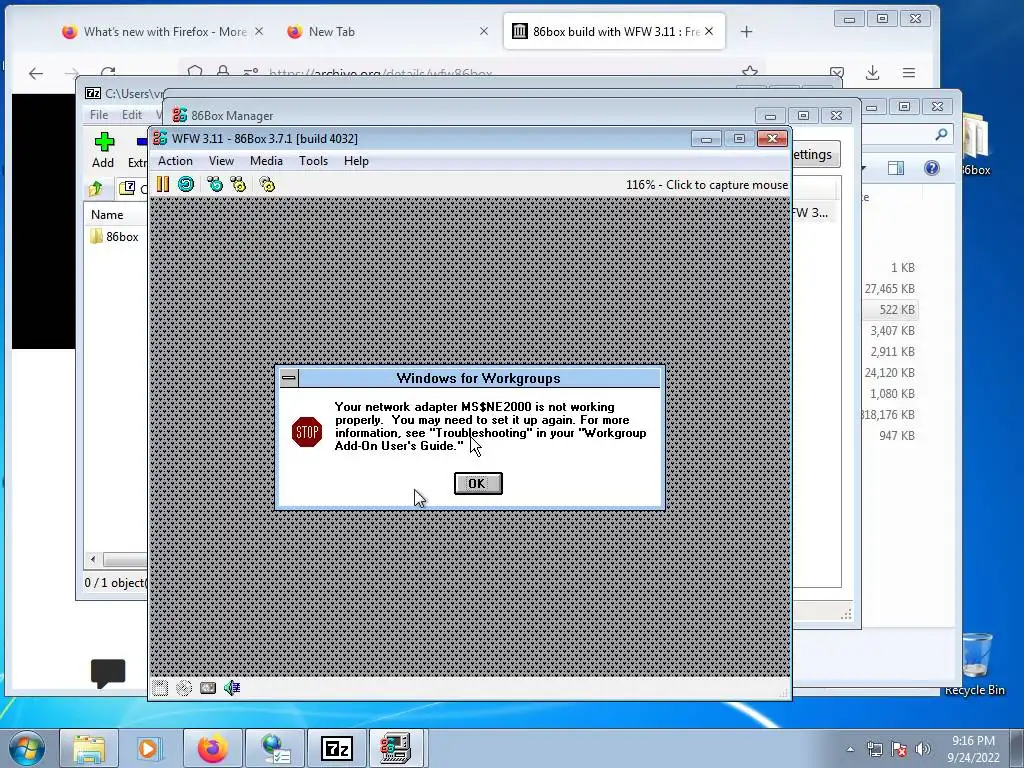Open the View menu in 86Box

coord(221,161)
